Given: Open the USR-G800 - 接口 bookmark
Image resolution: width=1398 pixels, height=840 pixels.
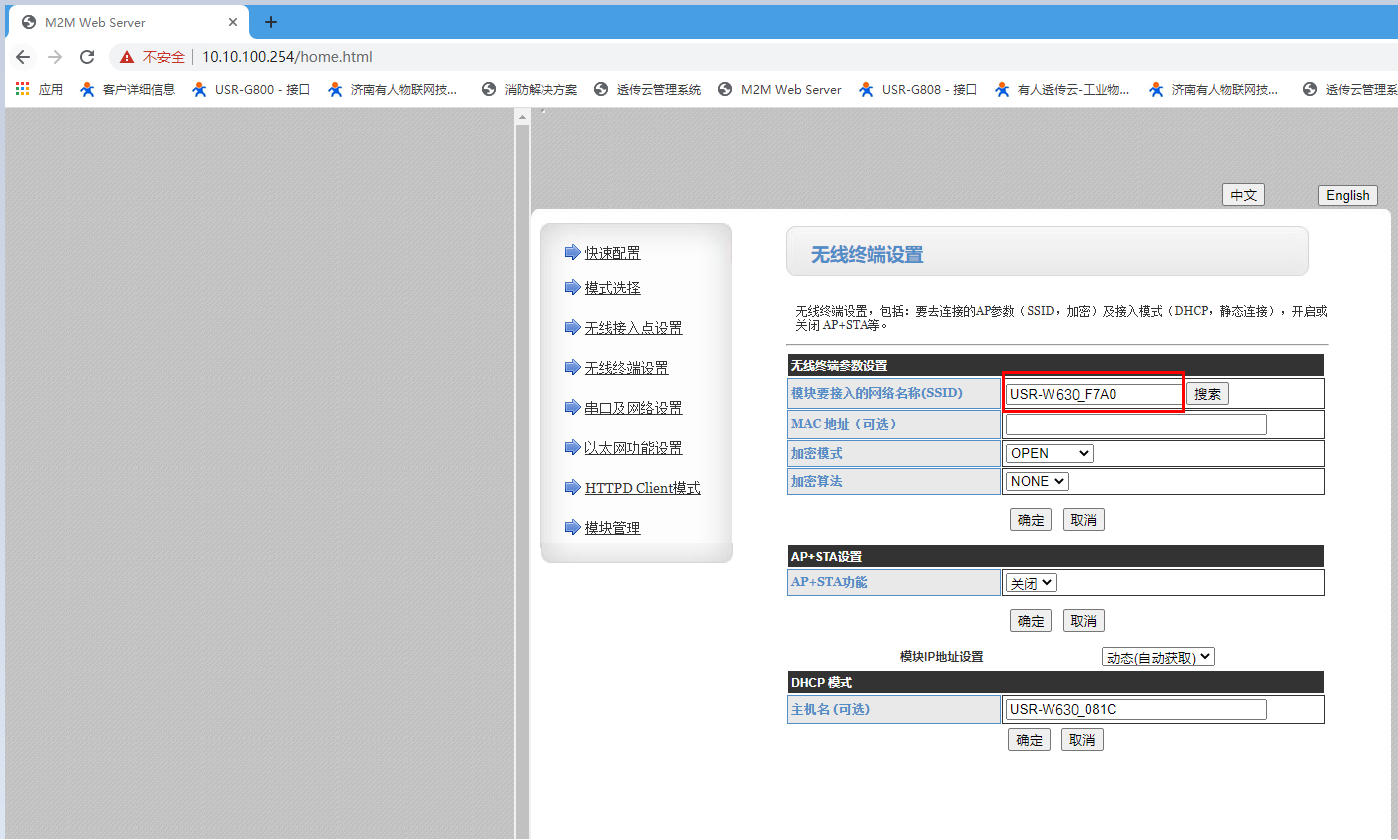Looking at the screenshot, I should (x=251, y=89).
